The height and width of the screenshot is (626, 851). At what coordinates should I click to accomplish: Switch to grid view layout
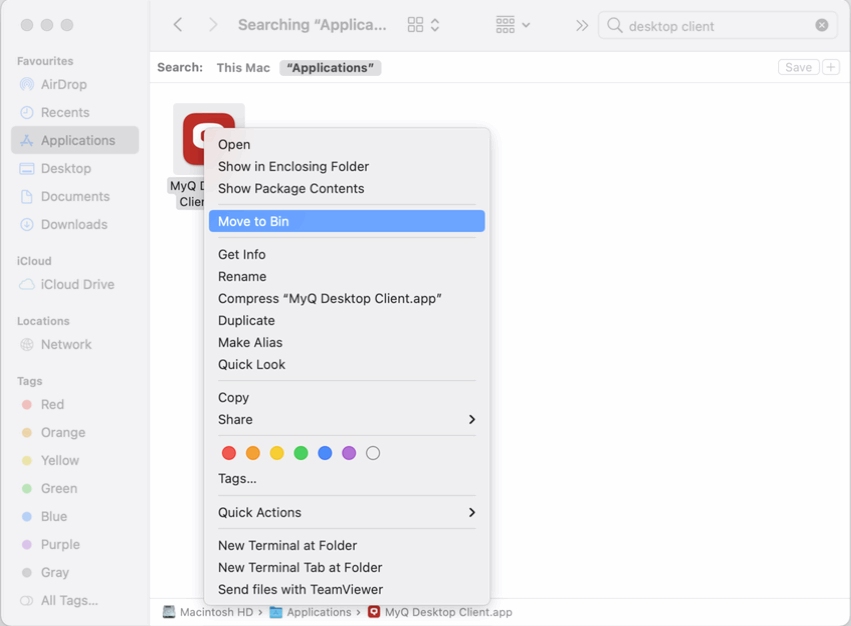tap(417, 24)
